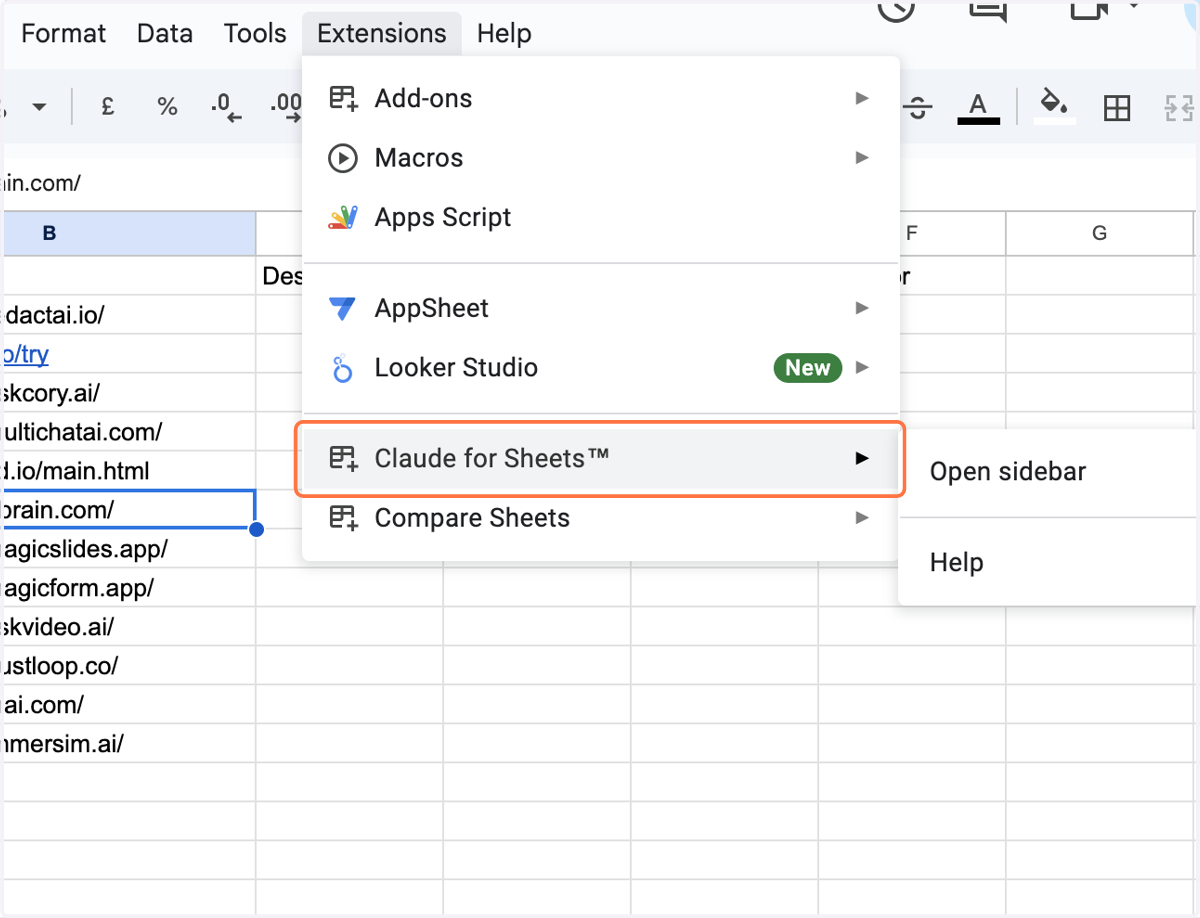Close the Extensions menu tab

tap(381, 33)
